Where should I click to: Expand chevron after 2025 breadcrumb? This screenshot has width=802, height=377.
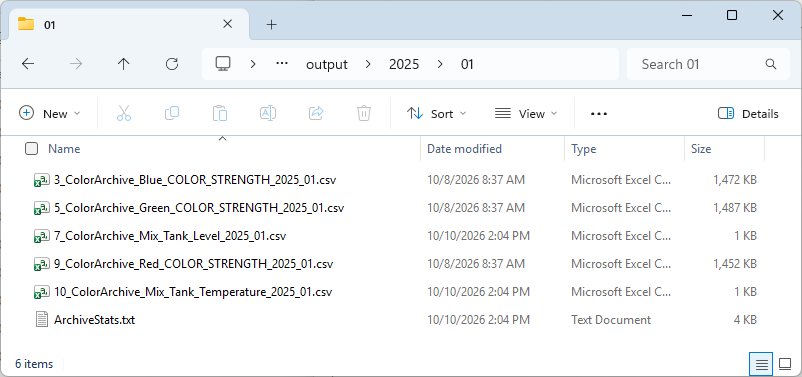point(439,64)
